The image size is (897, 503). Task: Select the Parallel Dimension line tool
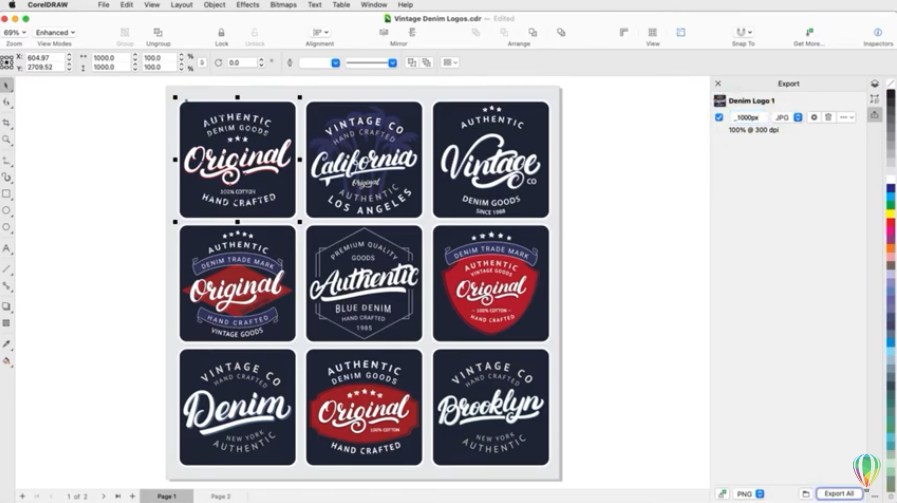7,269
